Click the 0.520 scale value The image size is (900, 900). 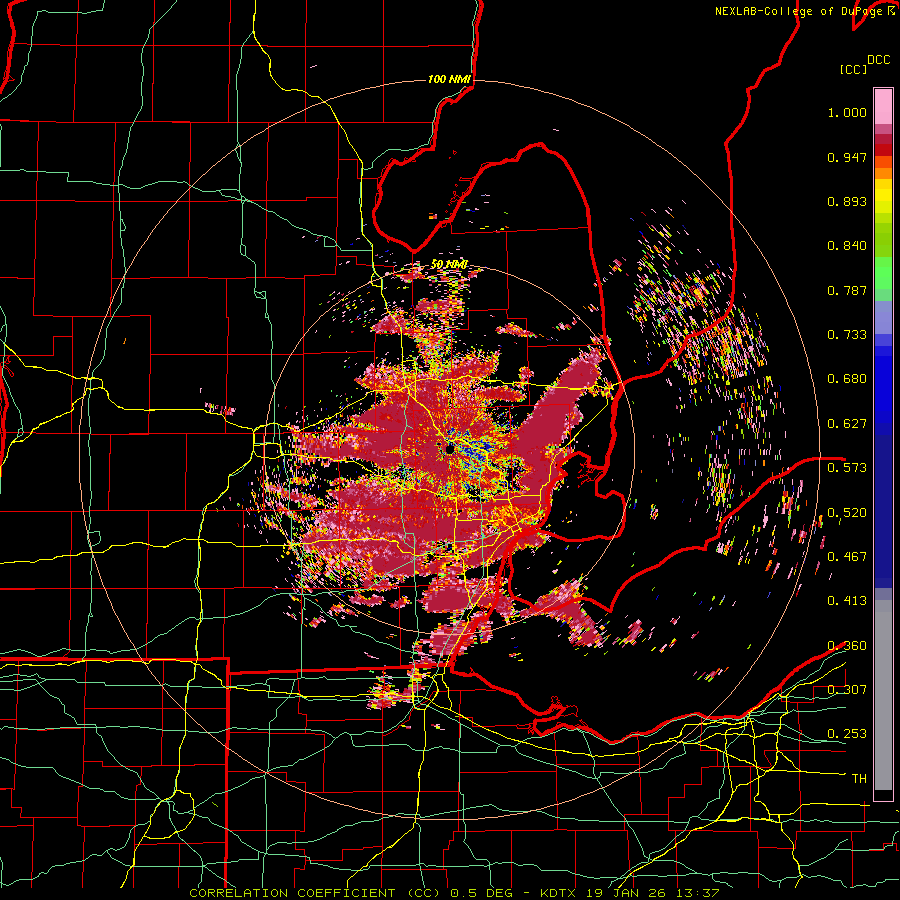(x=847, y=513)
